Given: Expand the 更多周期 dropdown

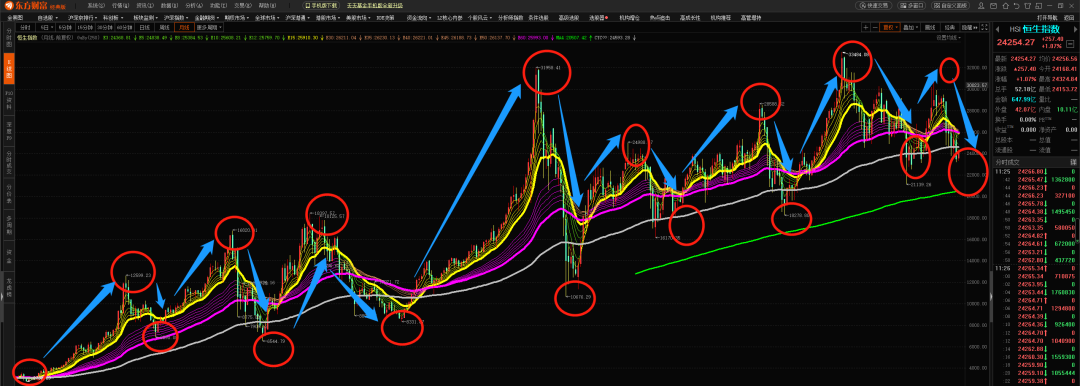Looking at the screenshot, I should point(209,28).
